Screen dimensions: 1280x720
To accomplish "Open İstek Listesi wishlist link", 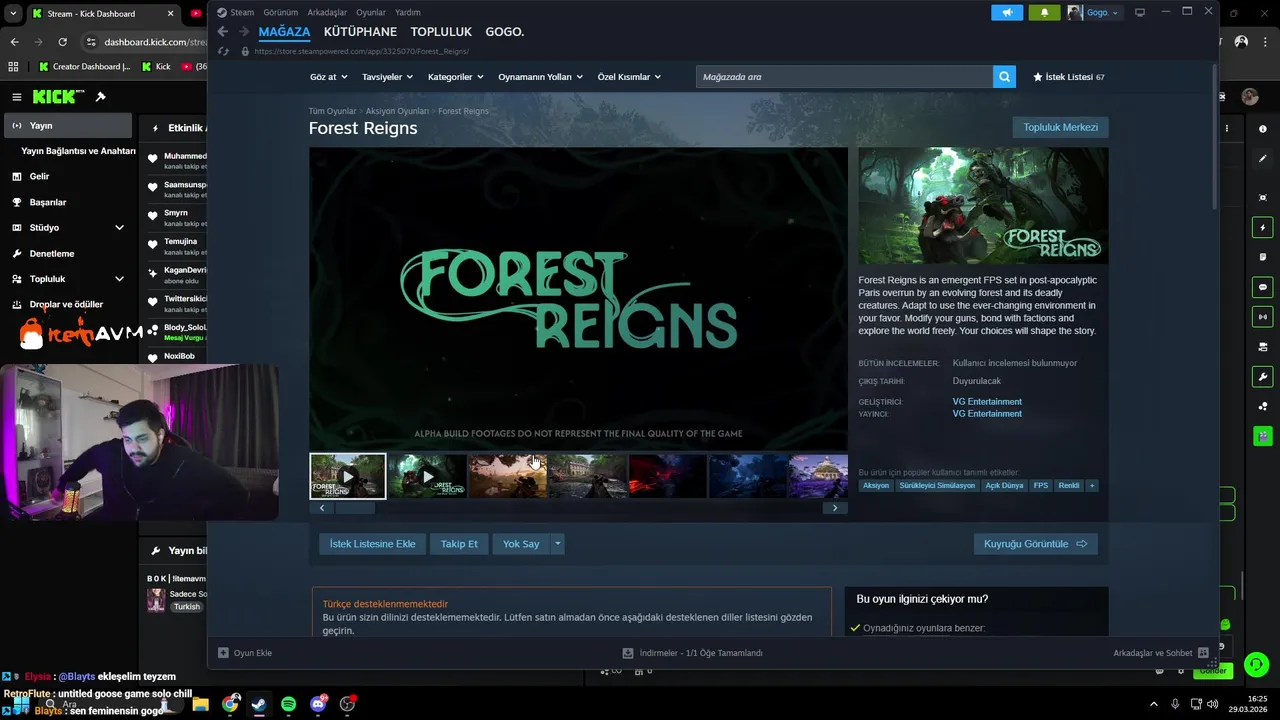I will click(x=1069, y=77).
